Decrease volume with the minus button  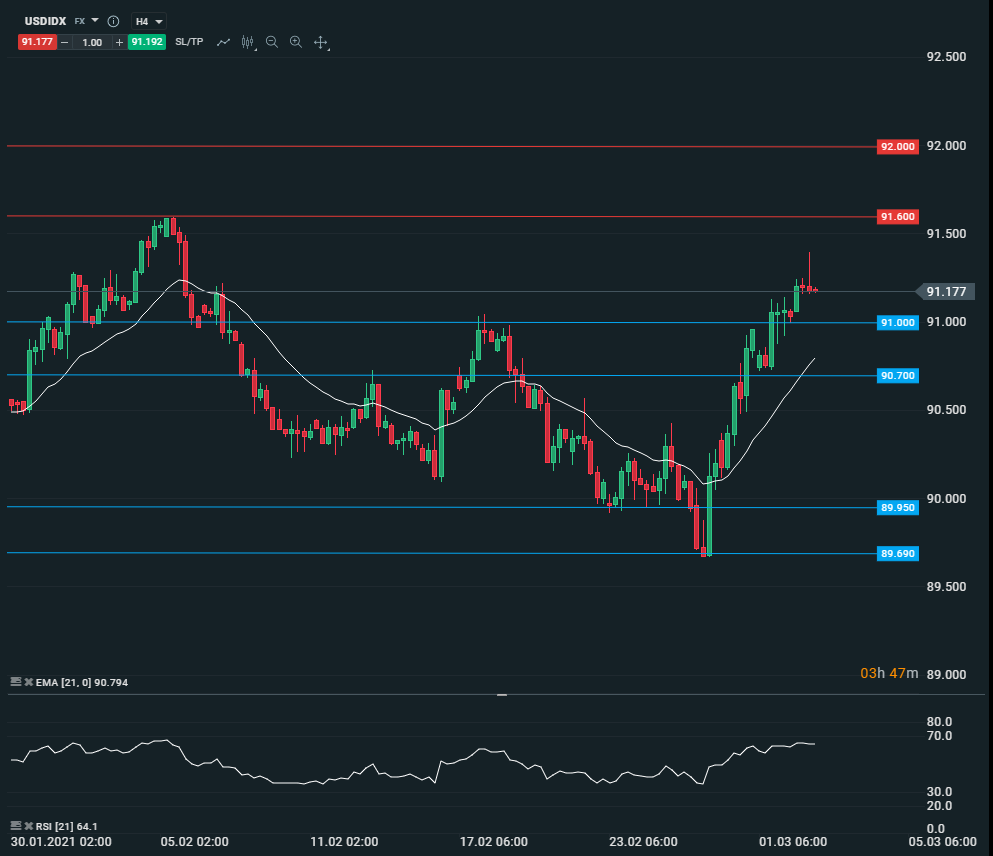pos(65,42)
